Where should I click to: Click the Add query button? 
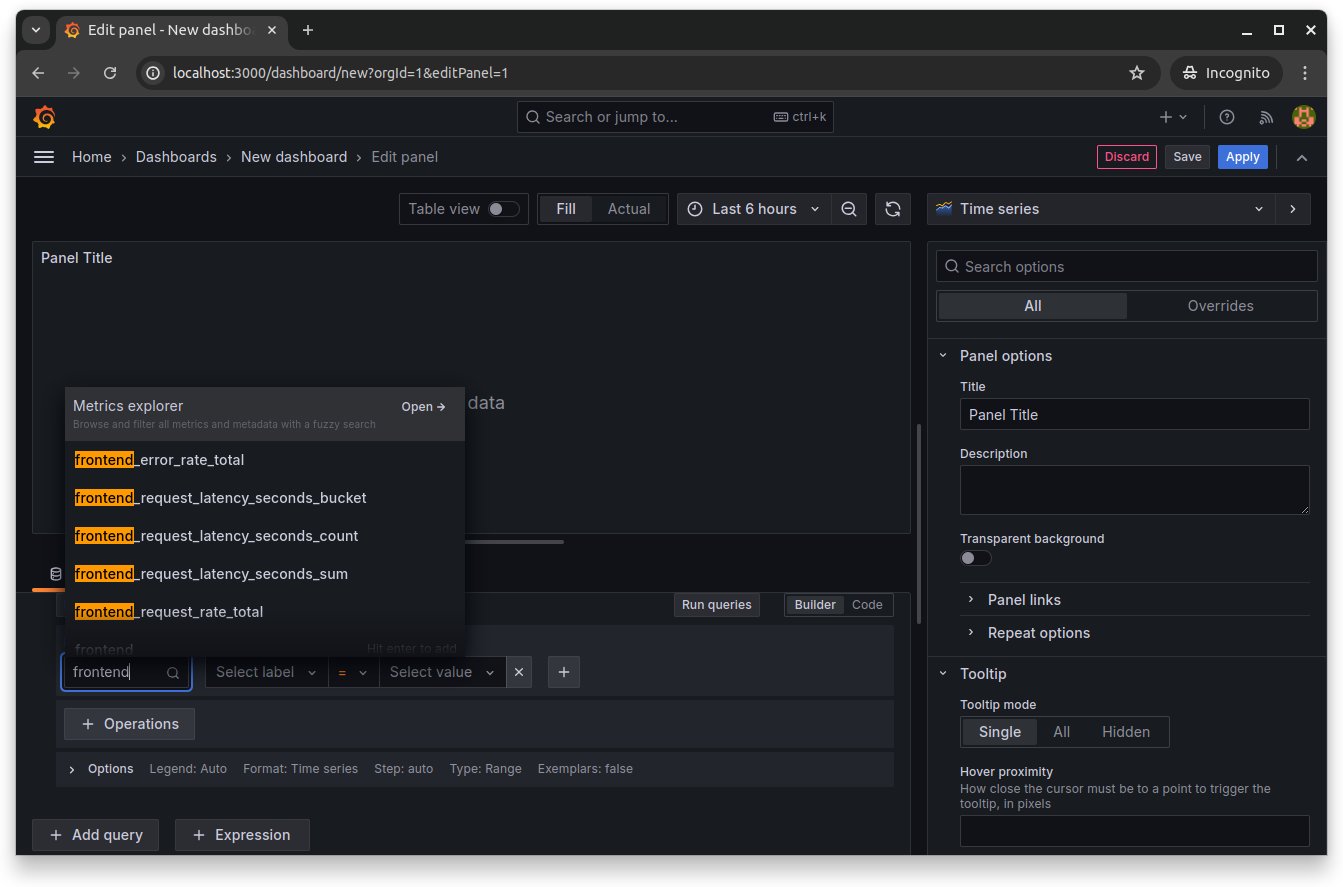96,835
